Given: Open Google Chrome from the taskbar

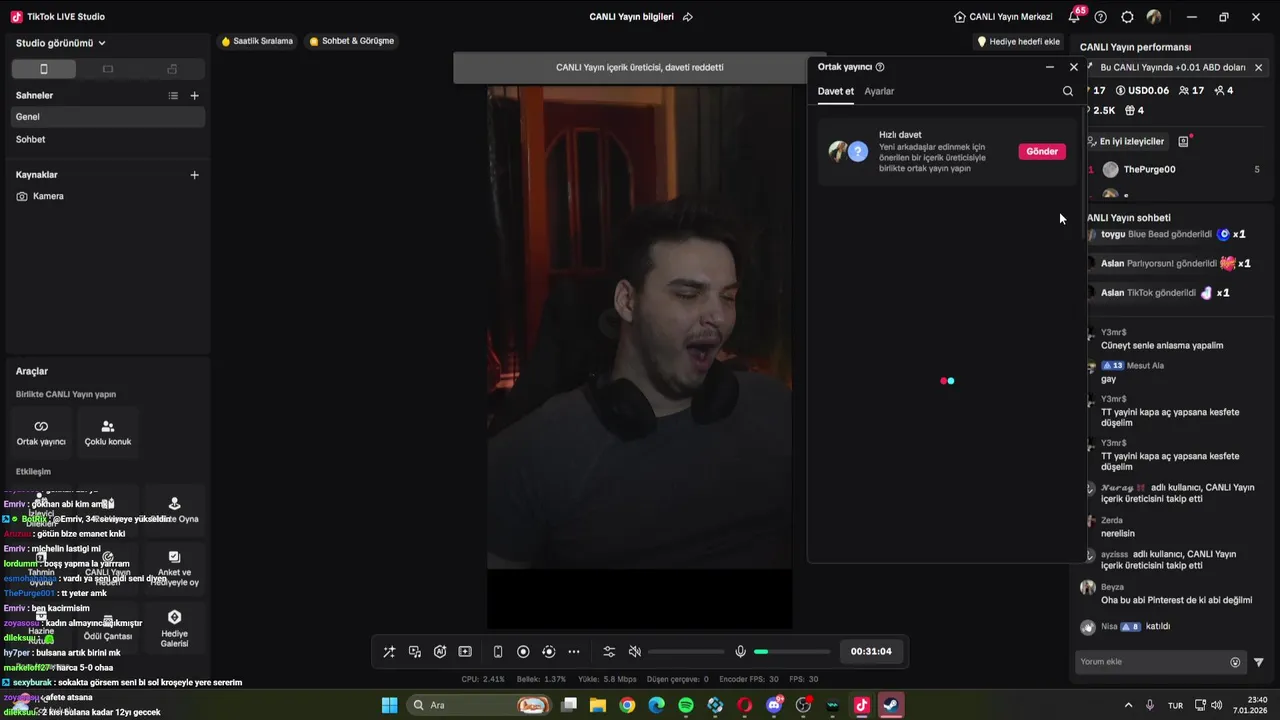Looking at the screenshot, I should (x=627, y=705).
